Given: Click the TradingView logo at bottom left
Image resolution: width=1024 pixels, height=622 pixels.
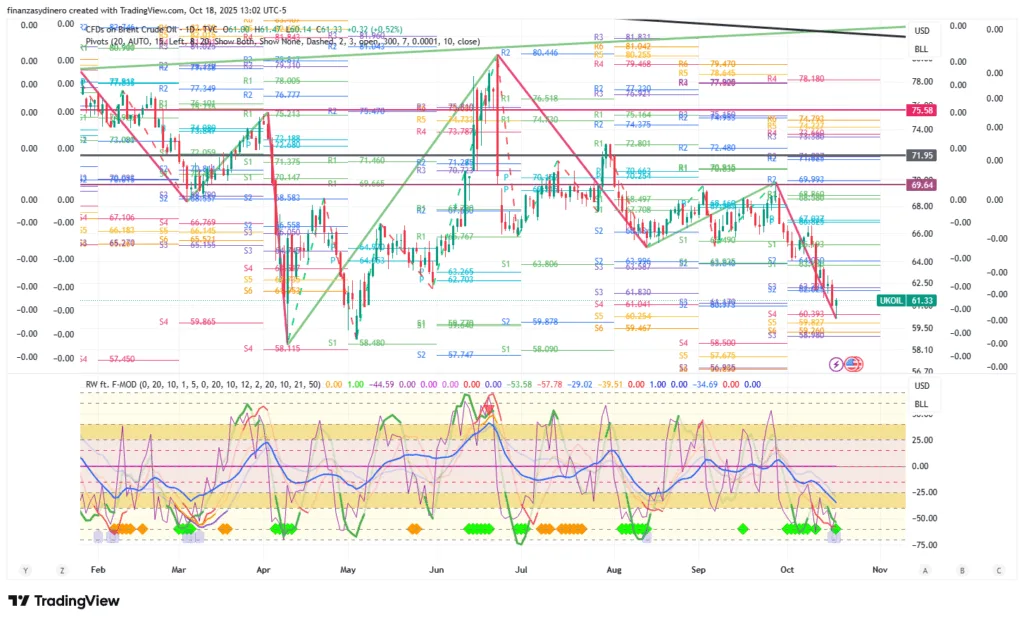Looking at the screenshot, I should click(x=64, y=601).
